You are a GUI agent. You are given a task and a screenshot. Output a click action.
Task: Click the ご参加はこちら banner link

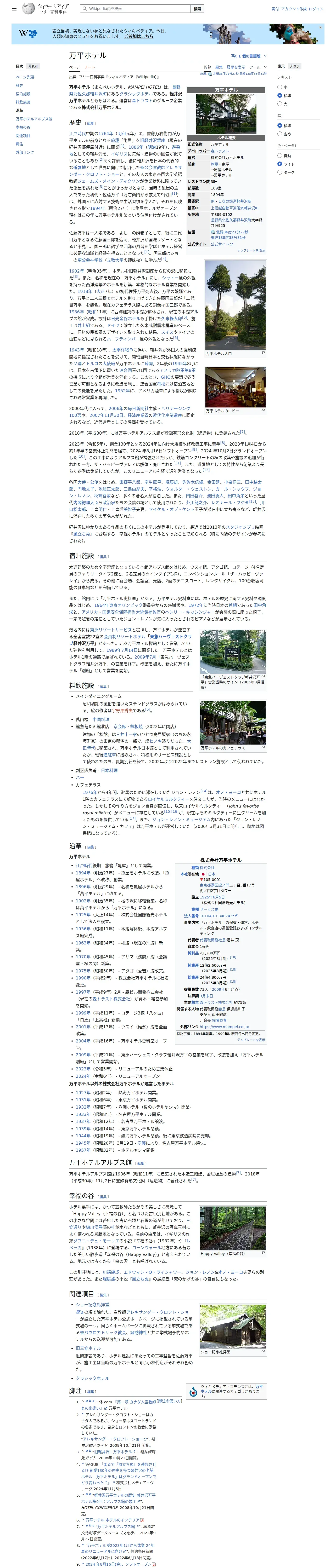(138, 37)
